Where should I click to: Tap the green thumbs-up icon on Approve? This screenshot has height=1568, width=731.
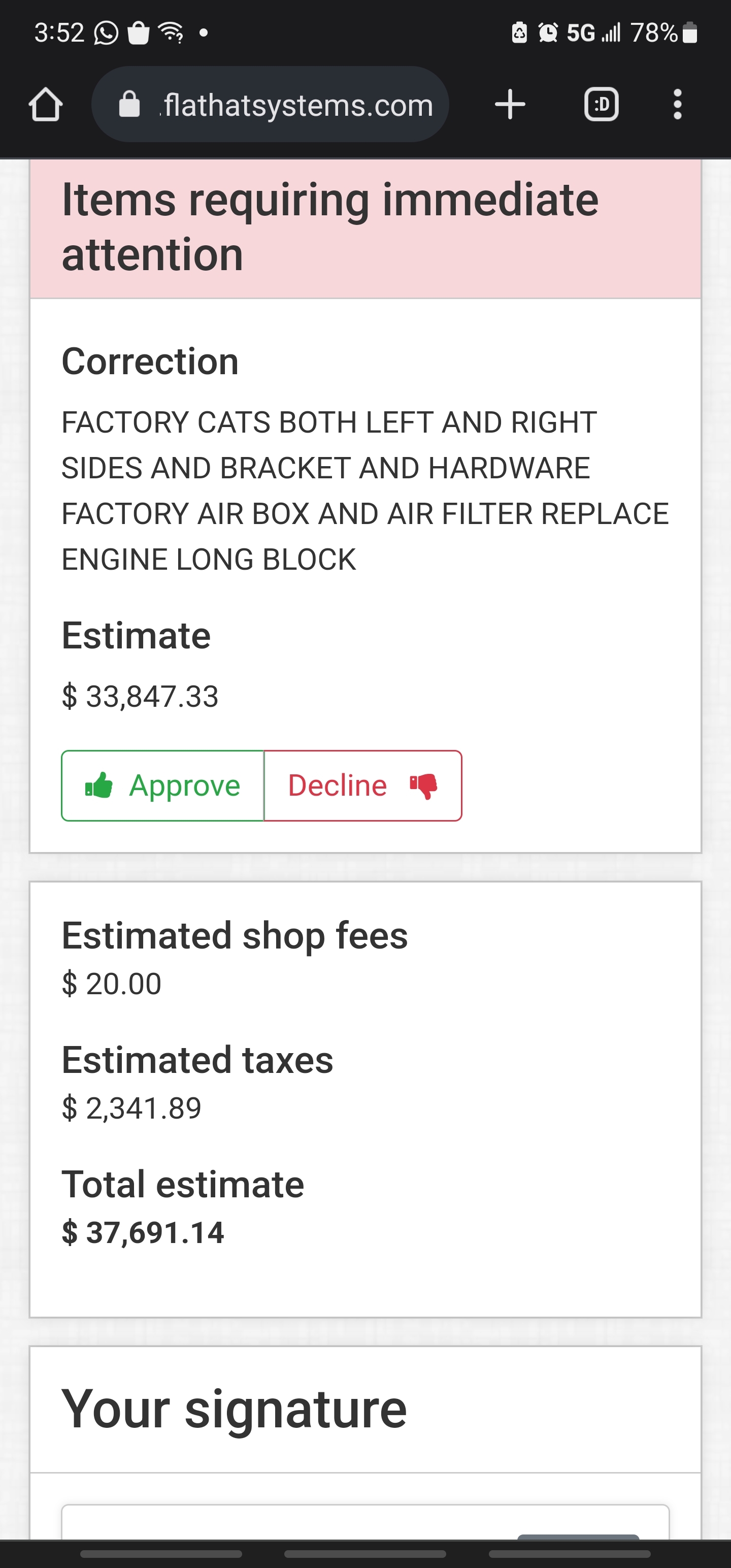click(99, 785)
